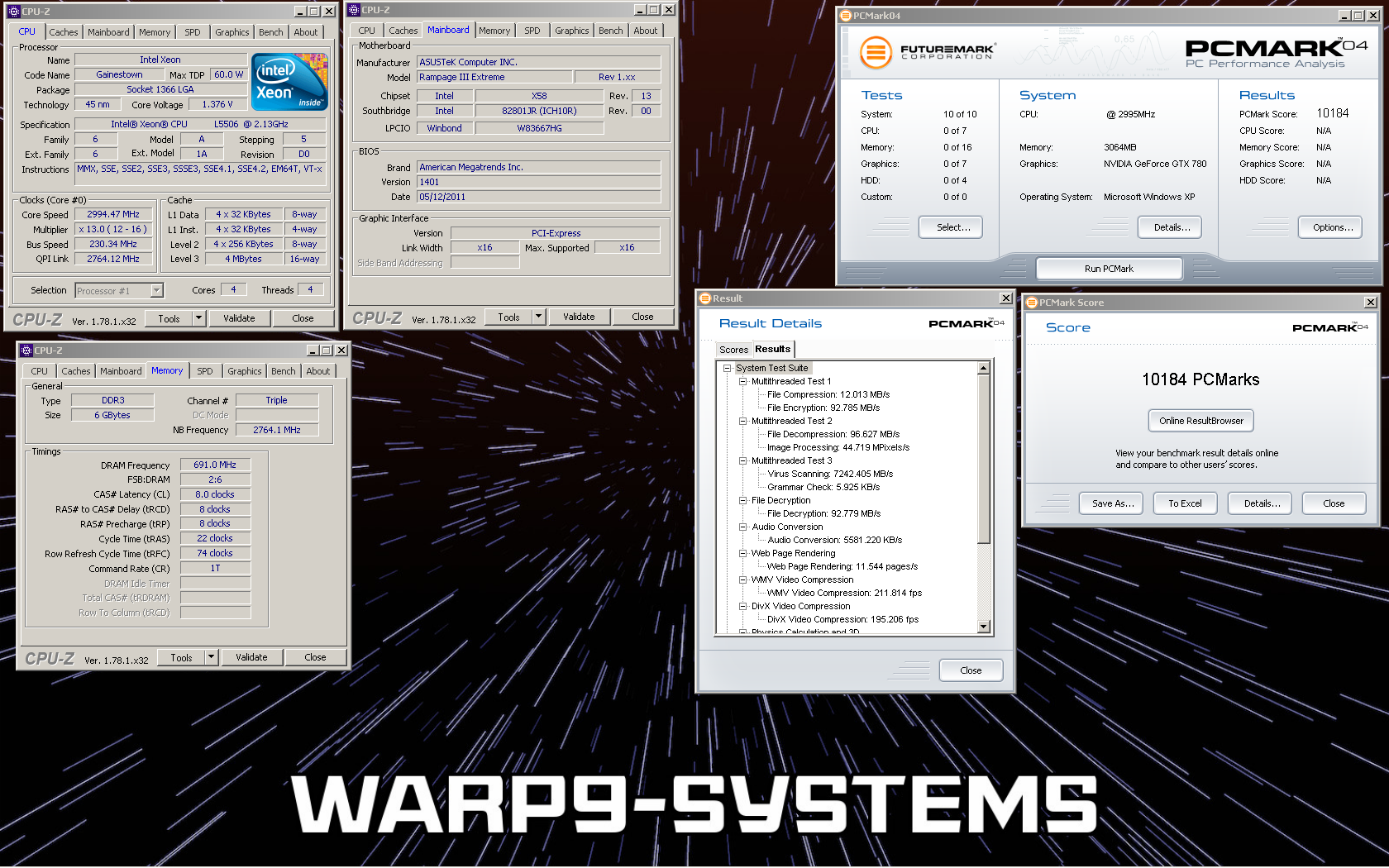Click Select... under Tests

point(951,227)
